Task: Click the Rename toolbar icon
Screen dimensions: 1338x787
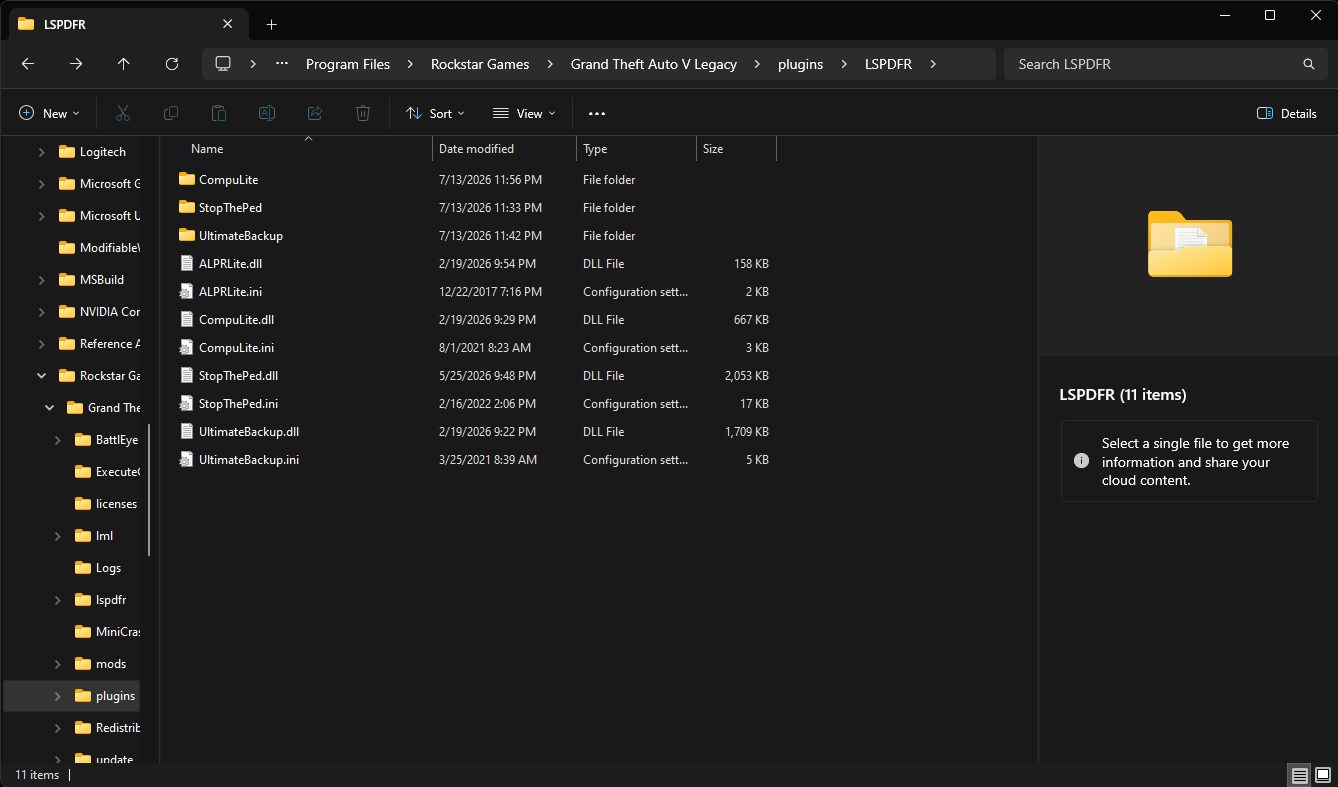Action: 267,113
